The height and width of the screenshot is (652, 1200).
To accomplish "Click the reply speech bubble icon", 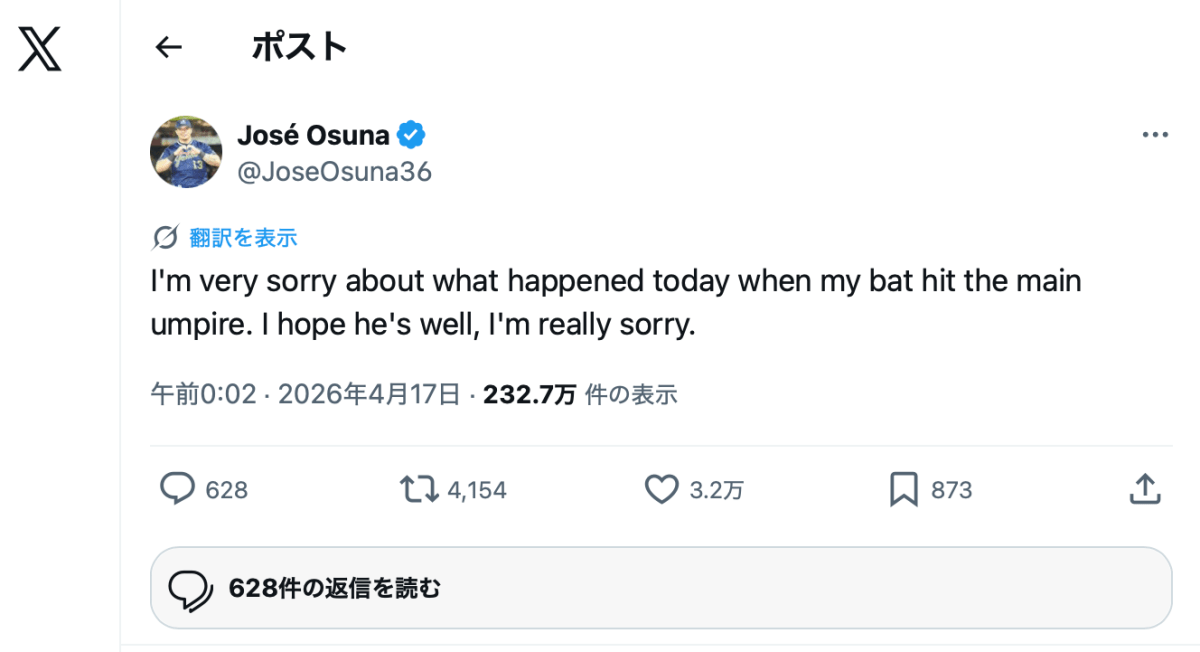I will click(x=177, y=489).
